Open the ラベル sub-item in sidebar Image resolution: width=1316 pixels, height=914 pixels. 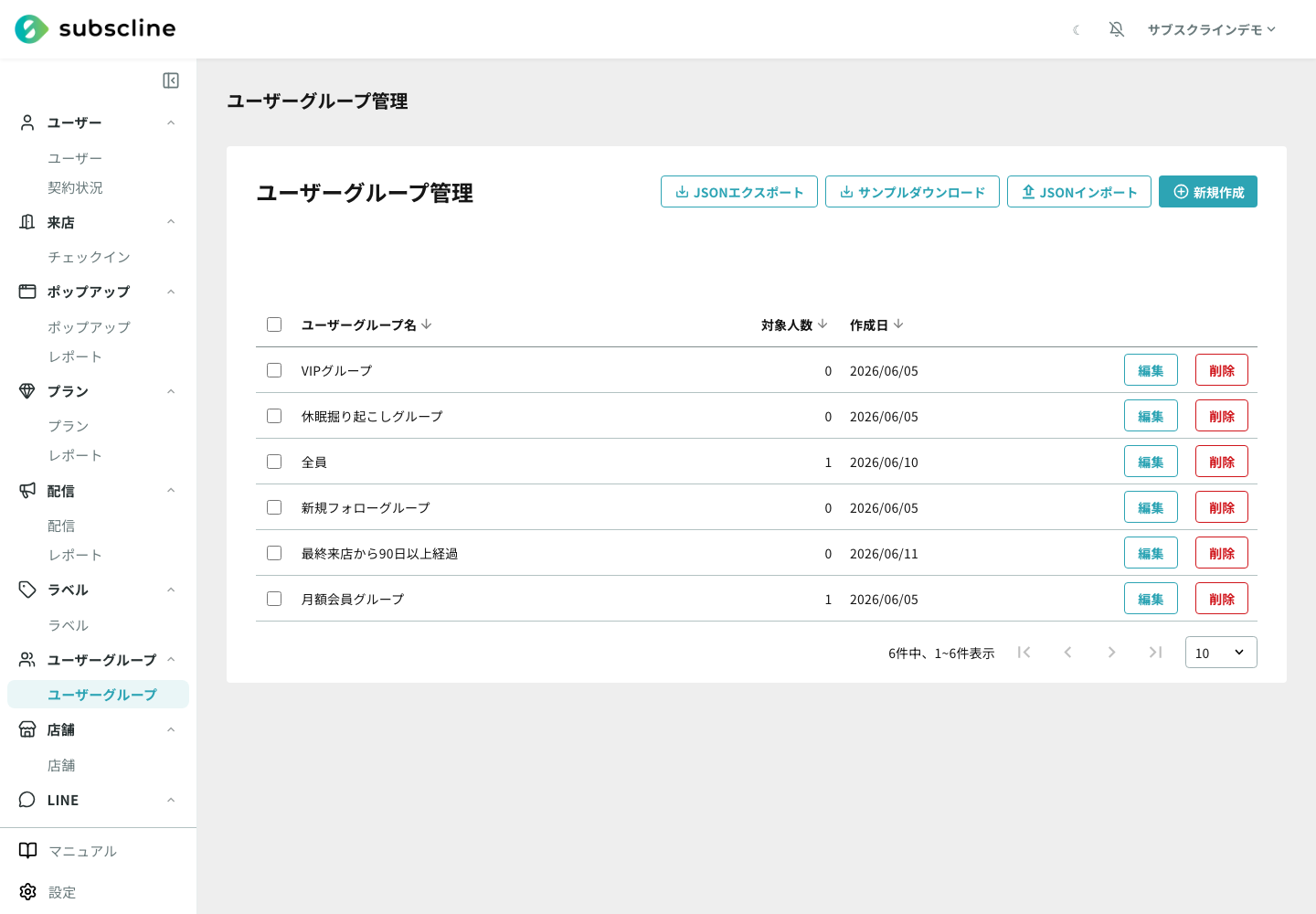69,625
